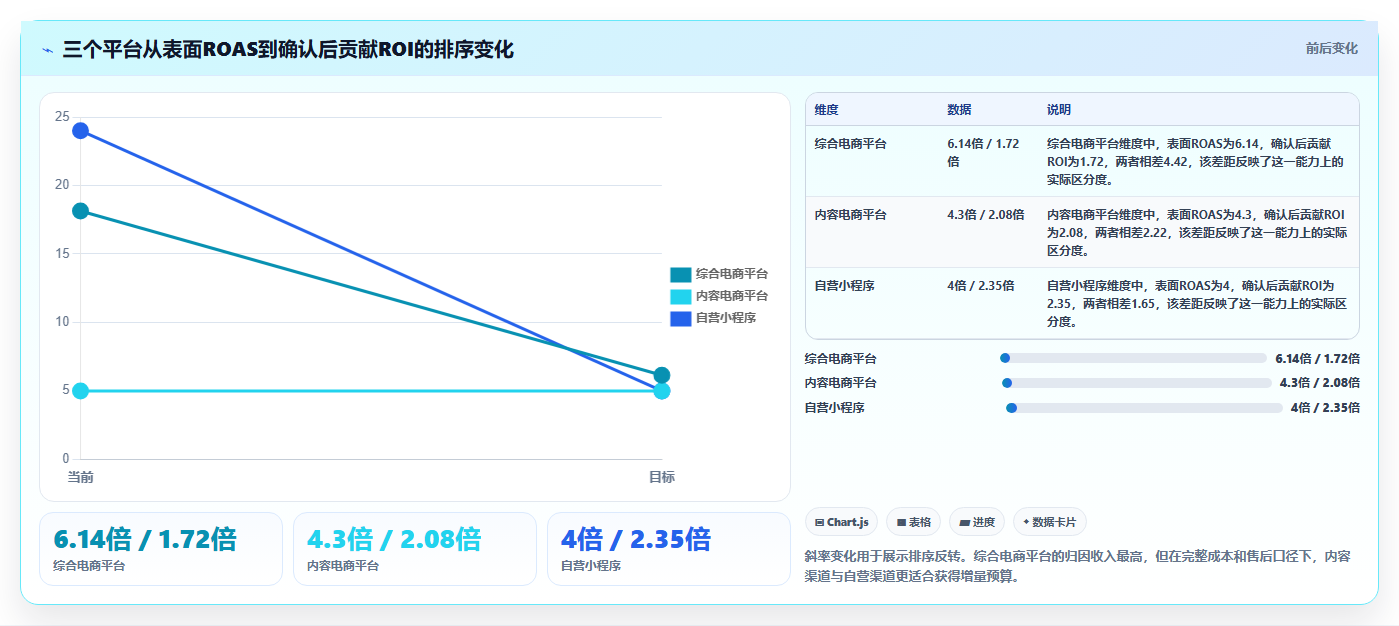1399x626 pixels.
Task: Click the 进度 tag icon
Action: (964, 522)
